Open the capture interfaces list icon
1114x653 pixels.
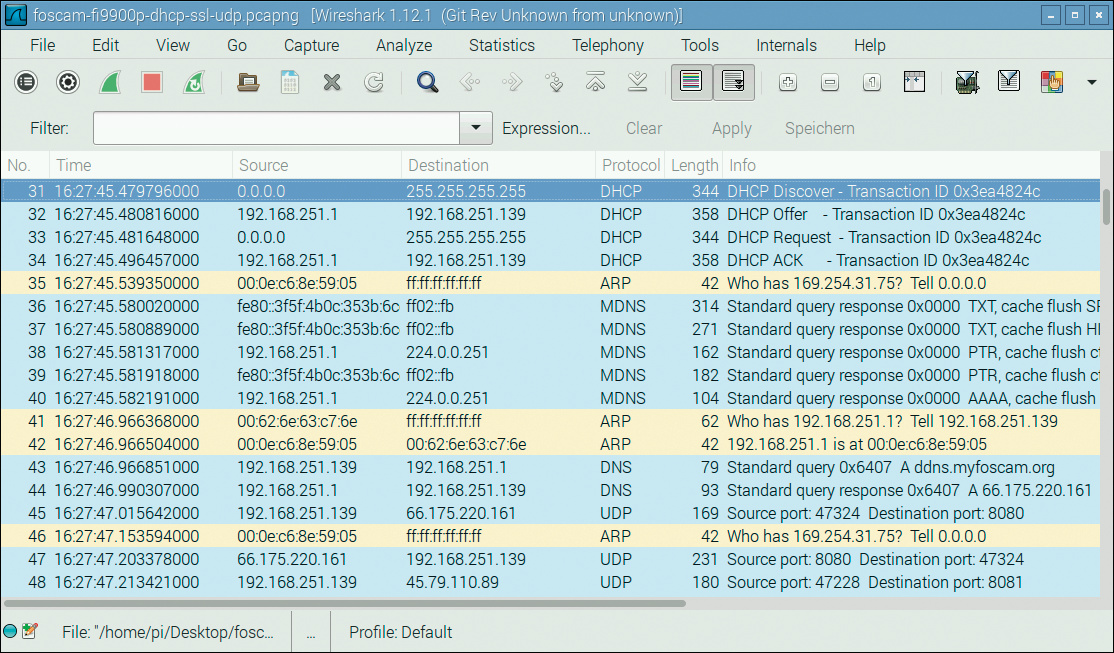(26, 83)
